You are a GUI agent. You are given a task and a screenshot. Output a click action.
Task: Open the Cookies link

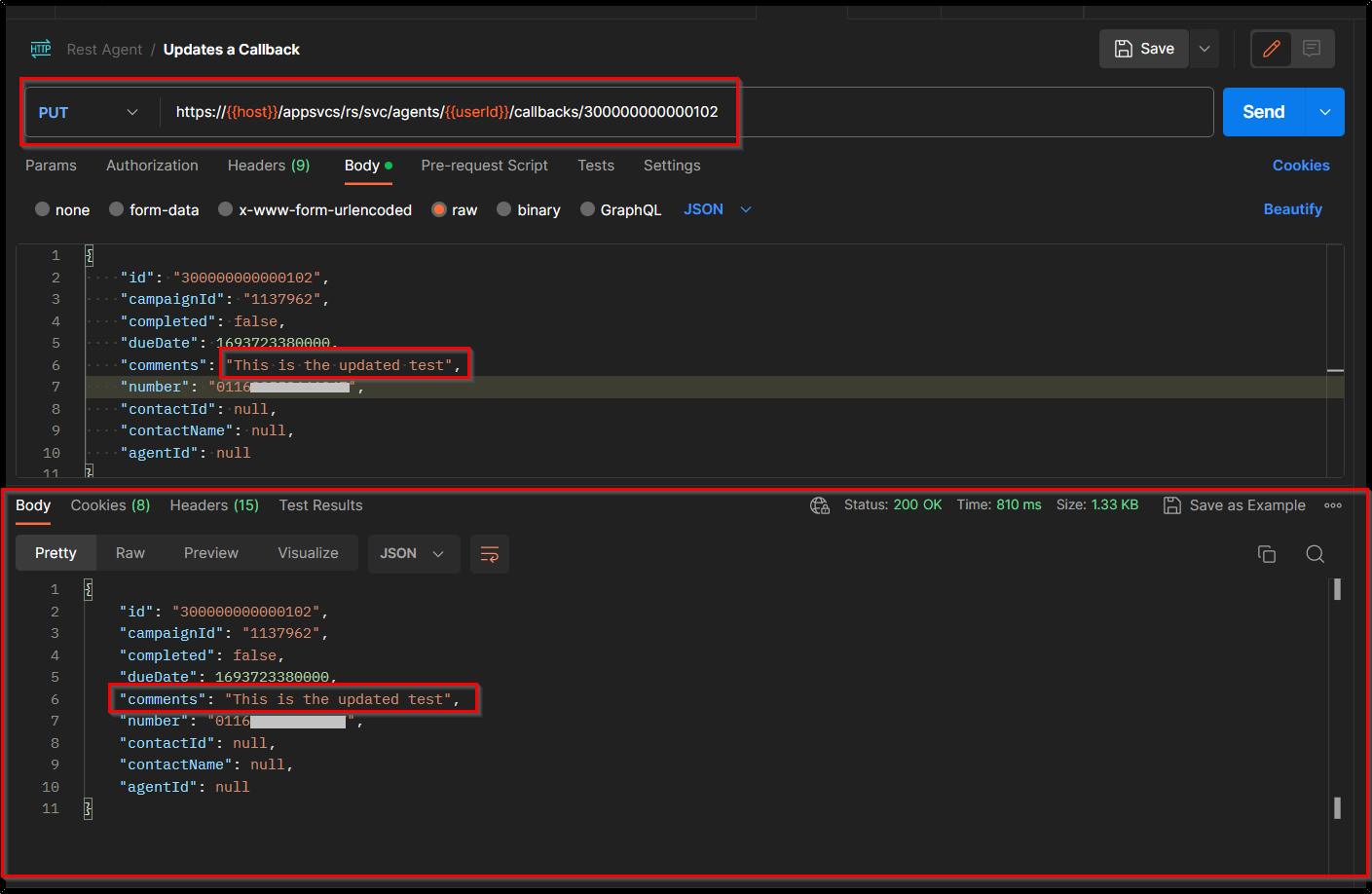1301,166
